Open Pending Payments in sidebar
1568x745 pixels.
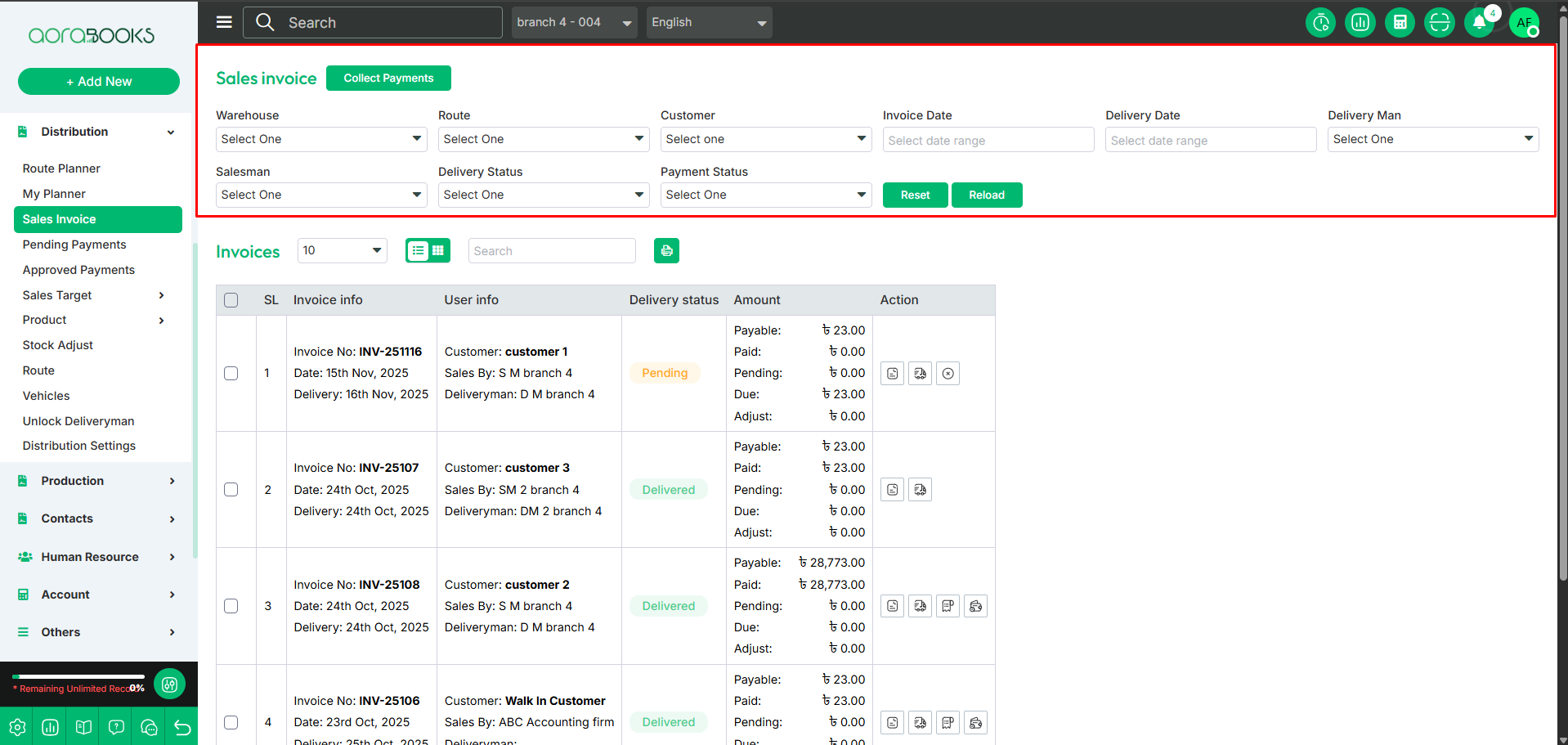point(74,245)
